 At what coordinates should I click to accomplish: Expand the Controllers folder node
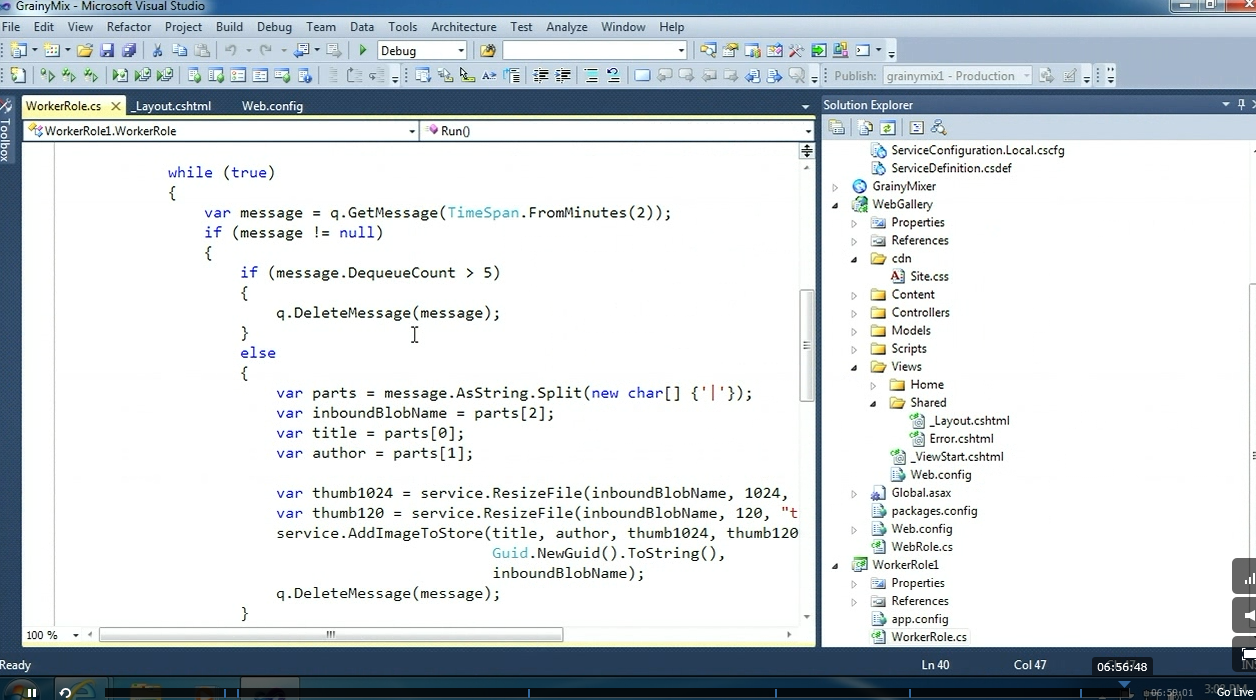(x=854, y=313)
